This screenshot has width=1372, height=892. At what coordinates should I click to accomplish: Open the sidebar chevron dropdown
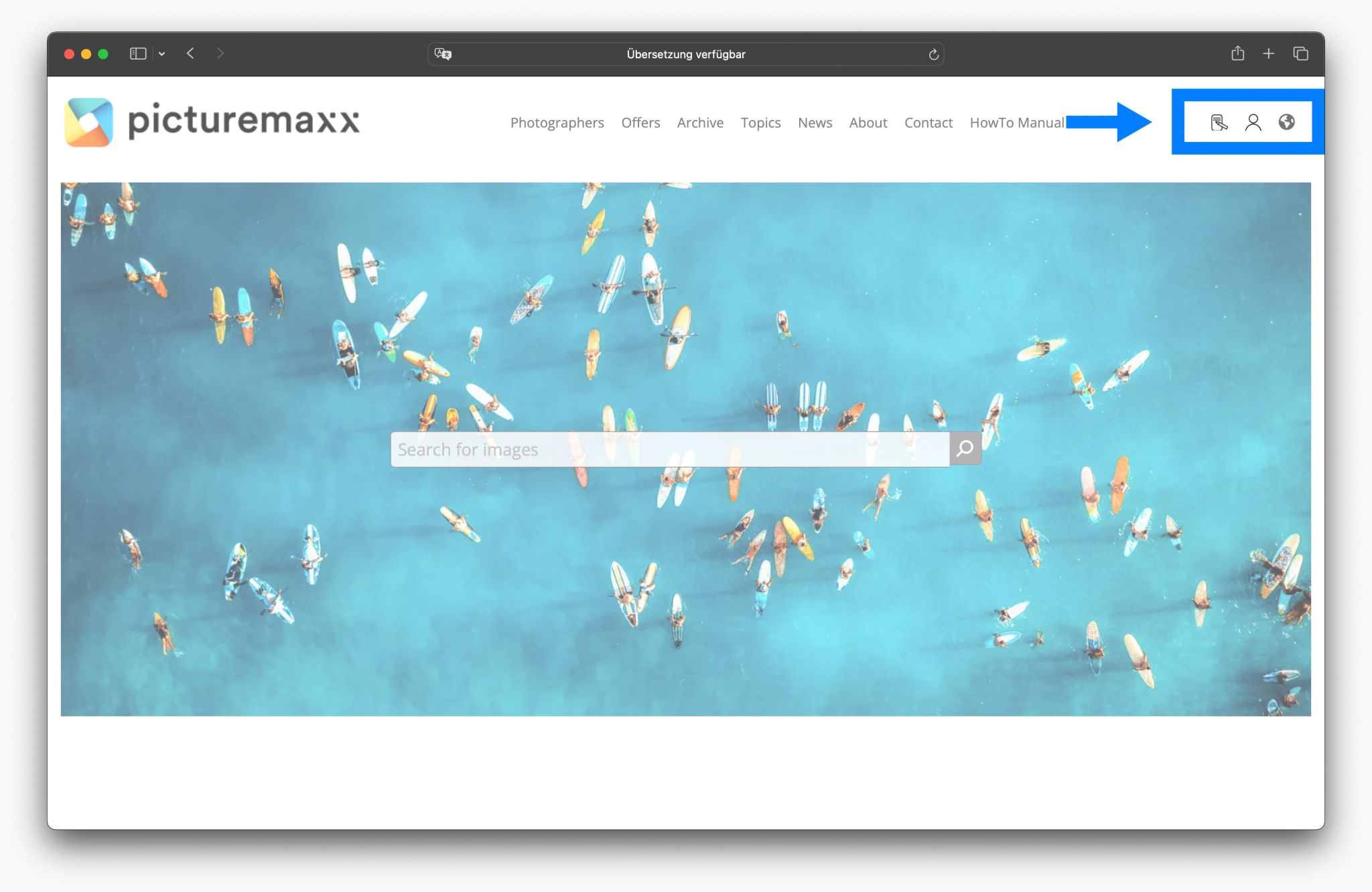tap(161, 53)
